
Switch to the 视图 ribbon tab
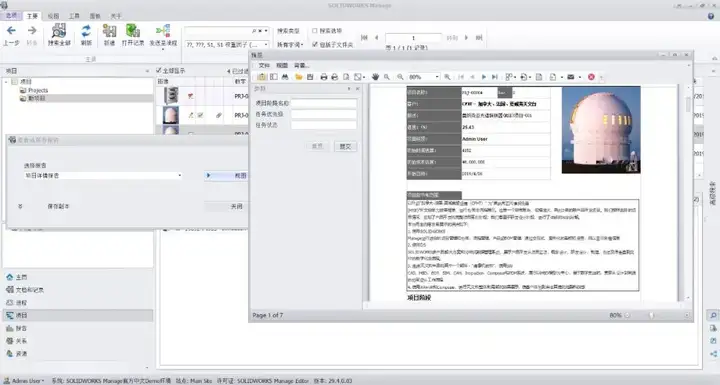[x=53, y=16]
